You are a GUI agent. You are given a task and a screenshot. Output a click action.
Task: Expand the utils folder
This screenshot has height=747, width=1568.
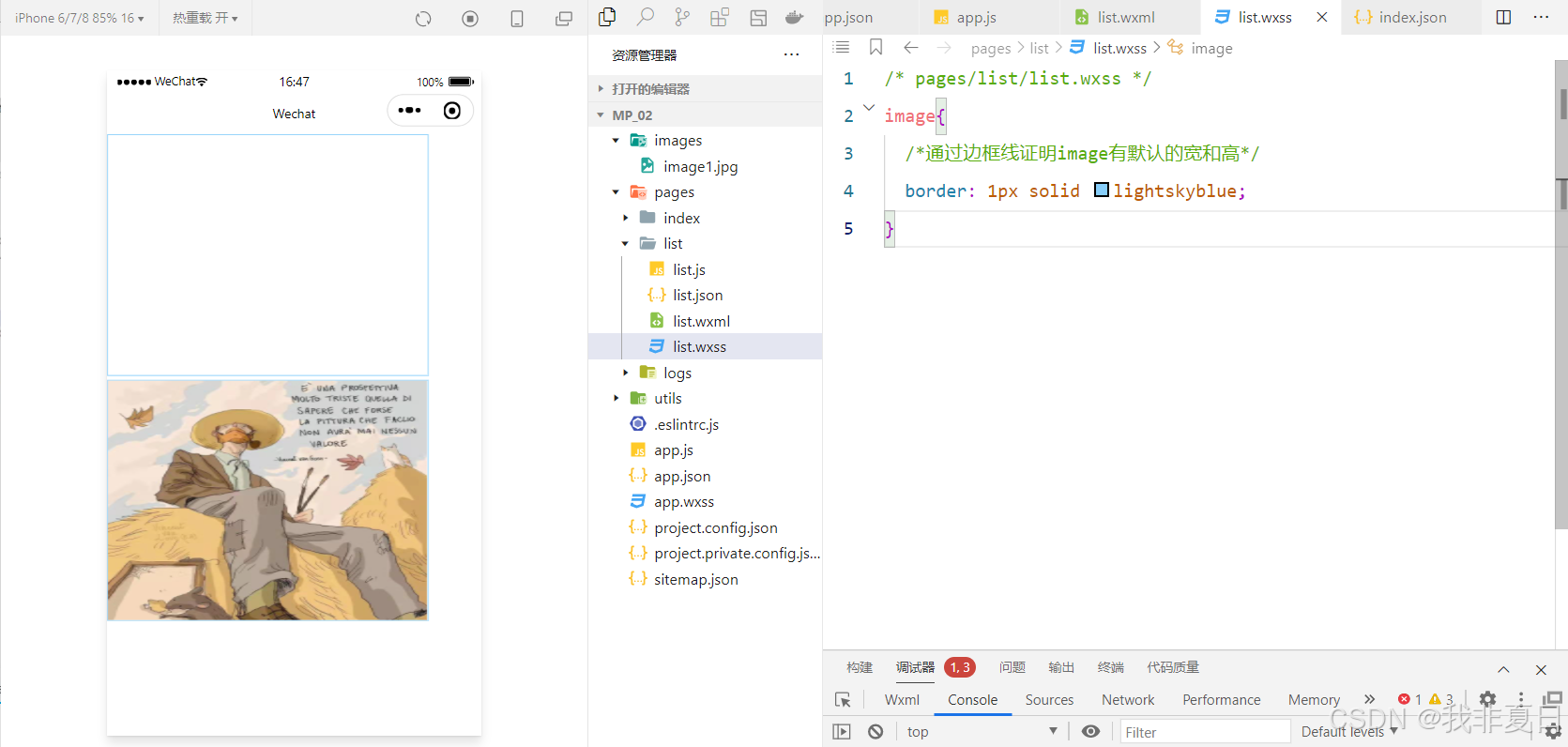616,398
